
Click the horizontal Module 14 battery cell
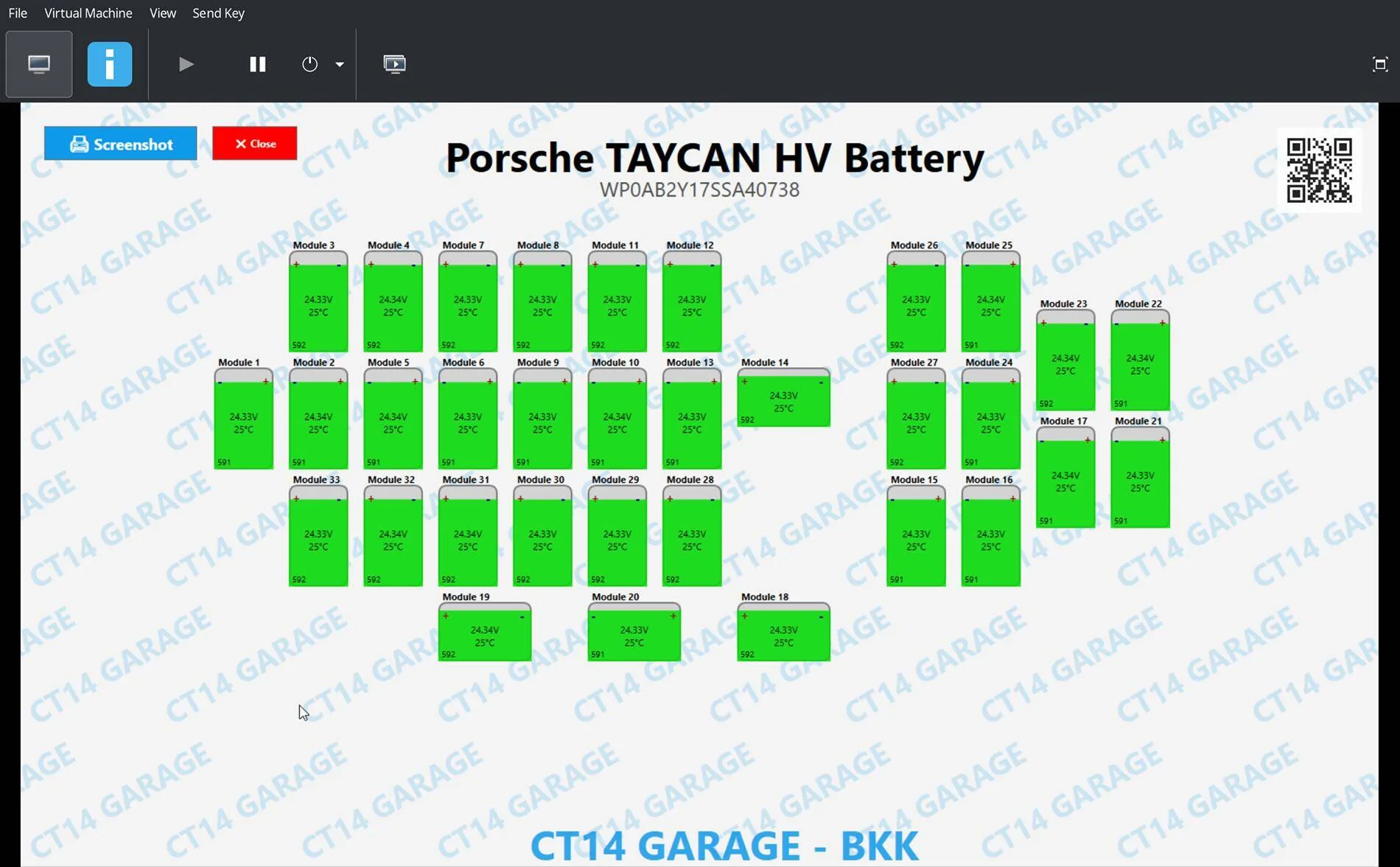[x=784, y=397]
